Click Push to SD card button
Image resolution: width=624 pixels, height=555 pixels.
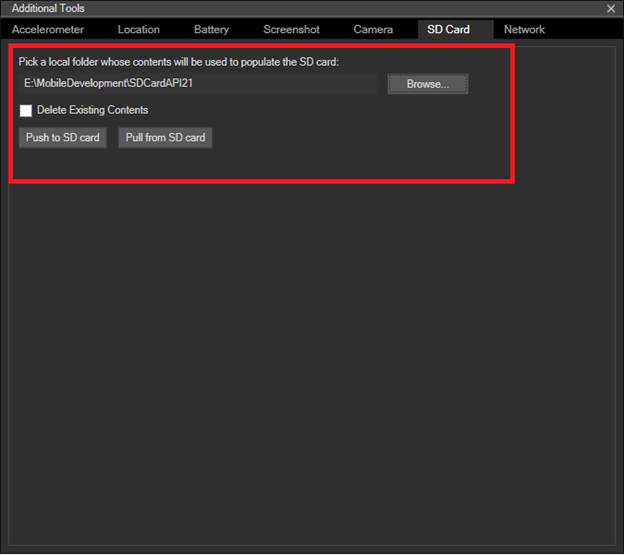click(63, 138)
